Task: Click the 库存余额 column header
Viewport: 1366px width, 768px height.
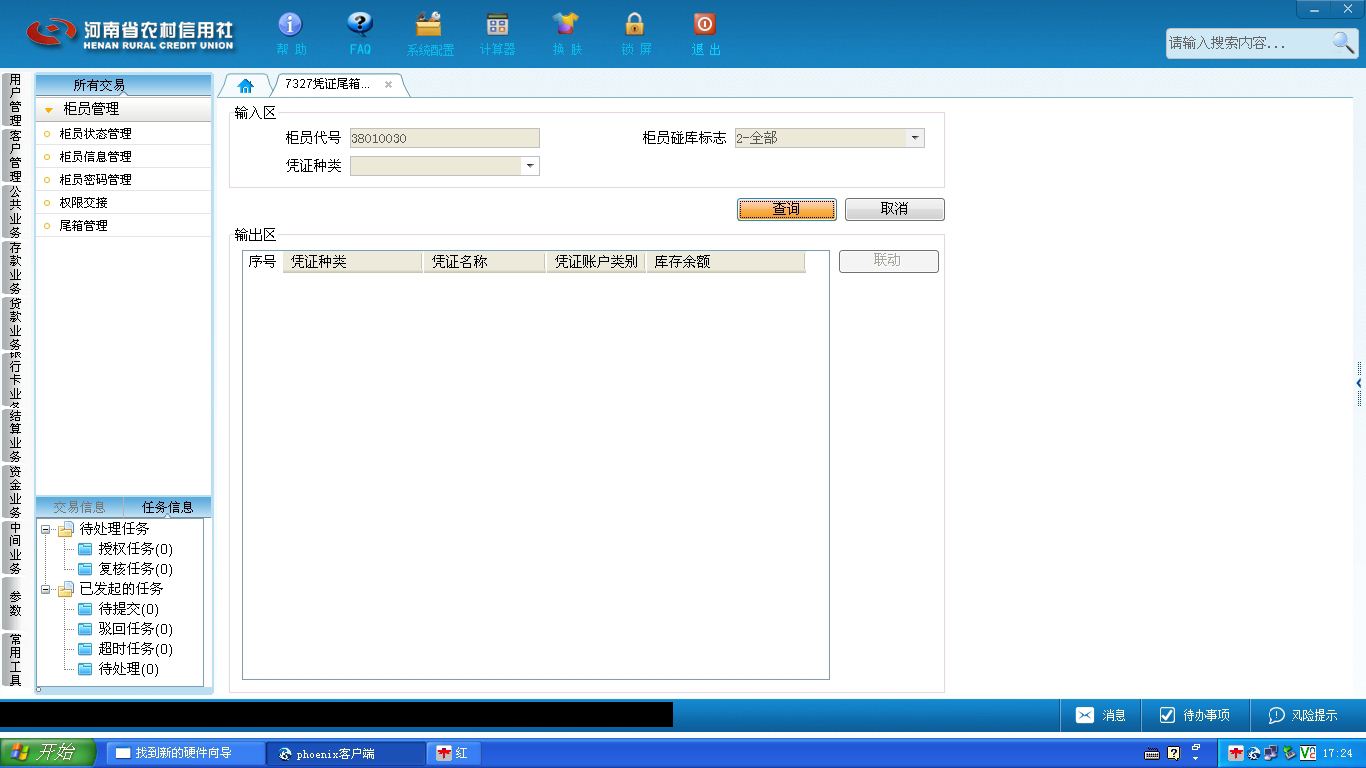Action: 725,262
